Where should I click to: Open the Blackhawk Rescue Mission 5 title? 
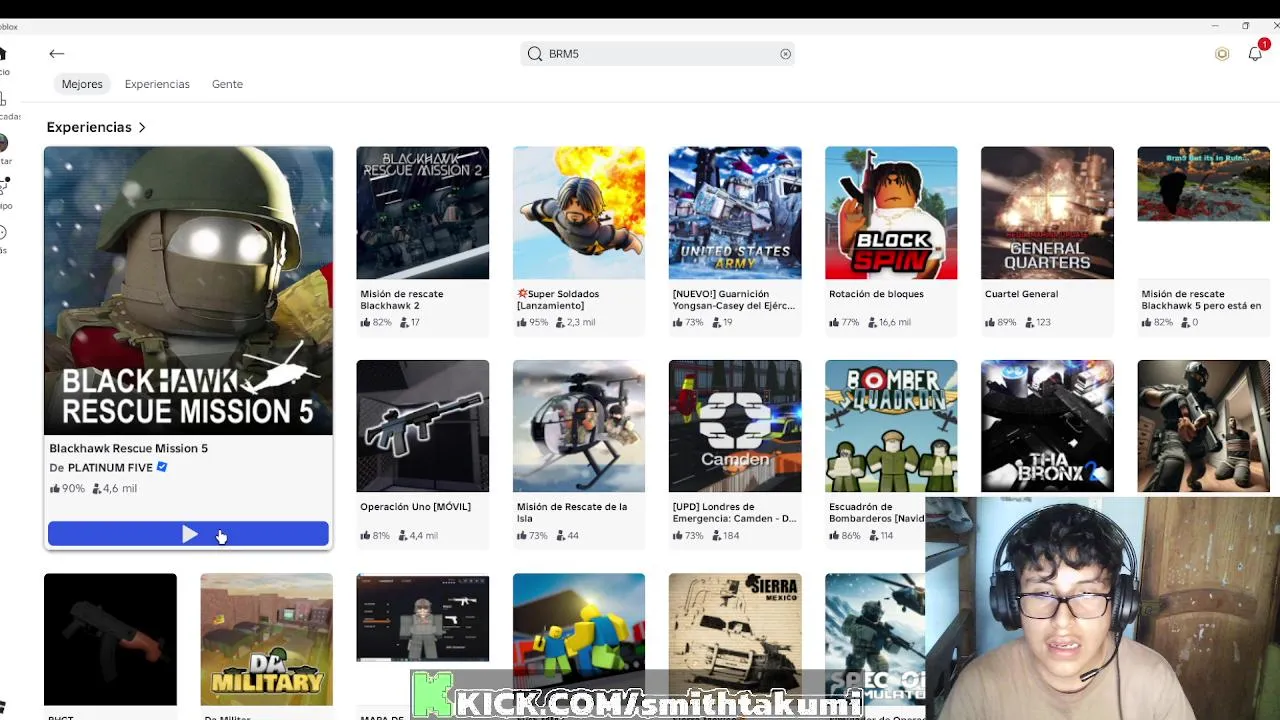[128, 448]
